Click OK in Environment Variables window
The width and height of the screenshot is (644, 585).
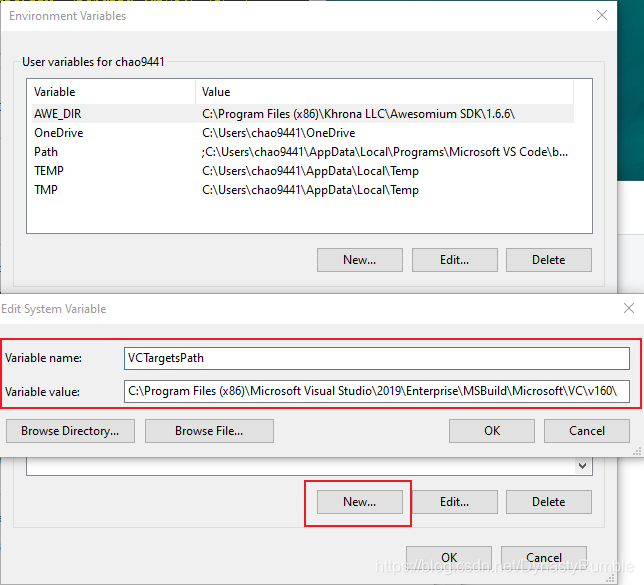pyautogui.click(x=449, y=557)
